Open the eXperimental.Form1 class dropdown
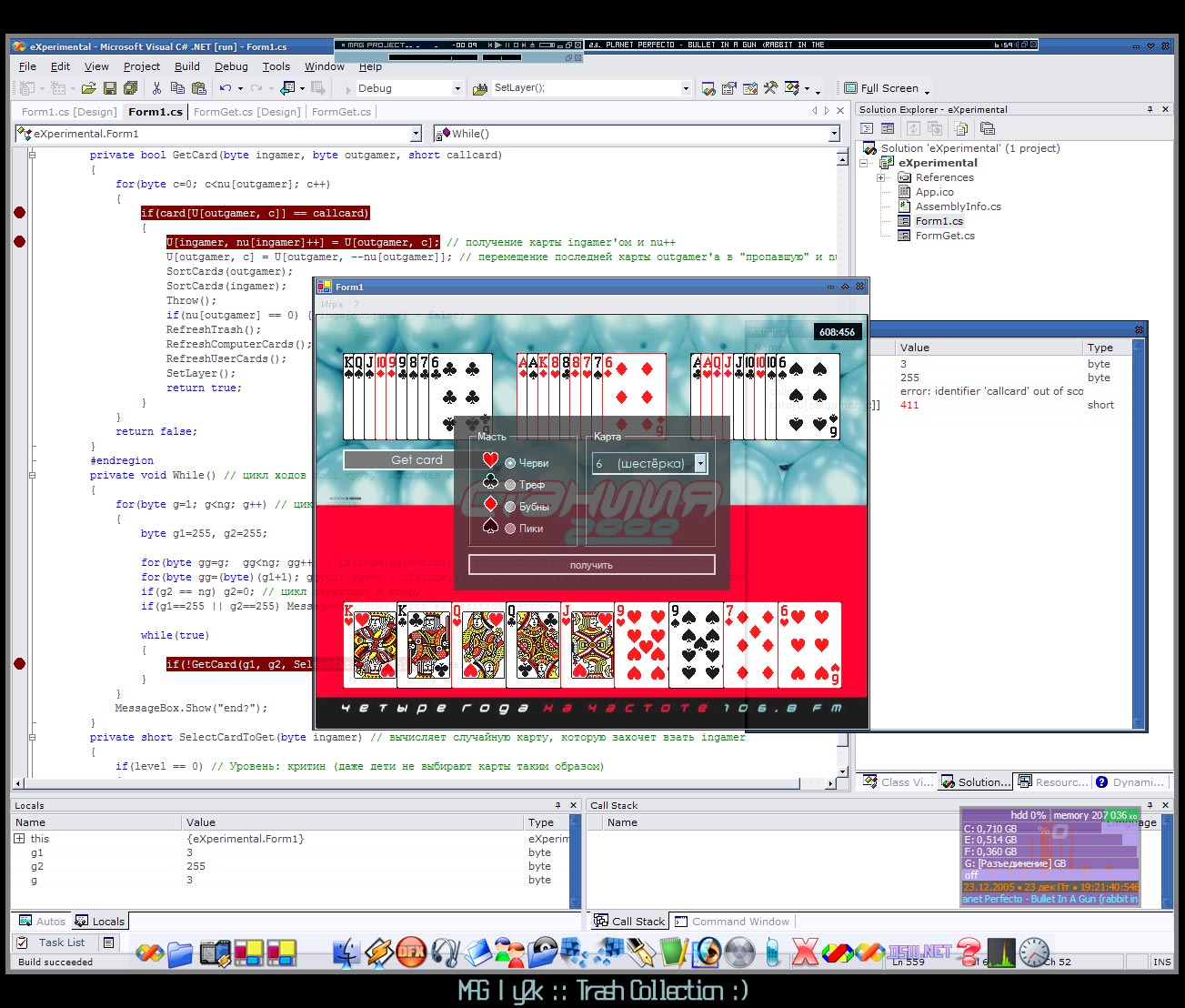 click(x=416, y=134)
